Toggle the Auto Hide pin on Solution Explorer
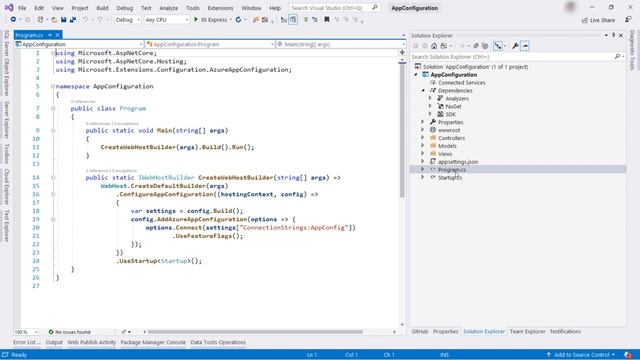This screenshot has height=360, width=640. pyautogui.click(x=613, y=36)
